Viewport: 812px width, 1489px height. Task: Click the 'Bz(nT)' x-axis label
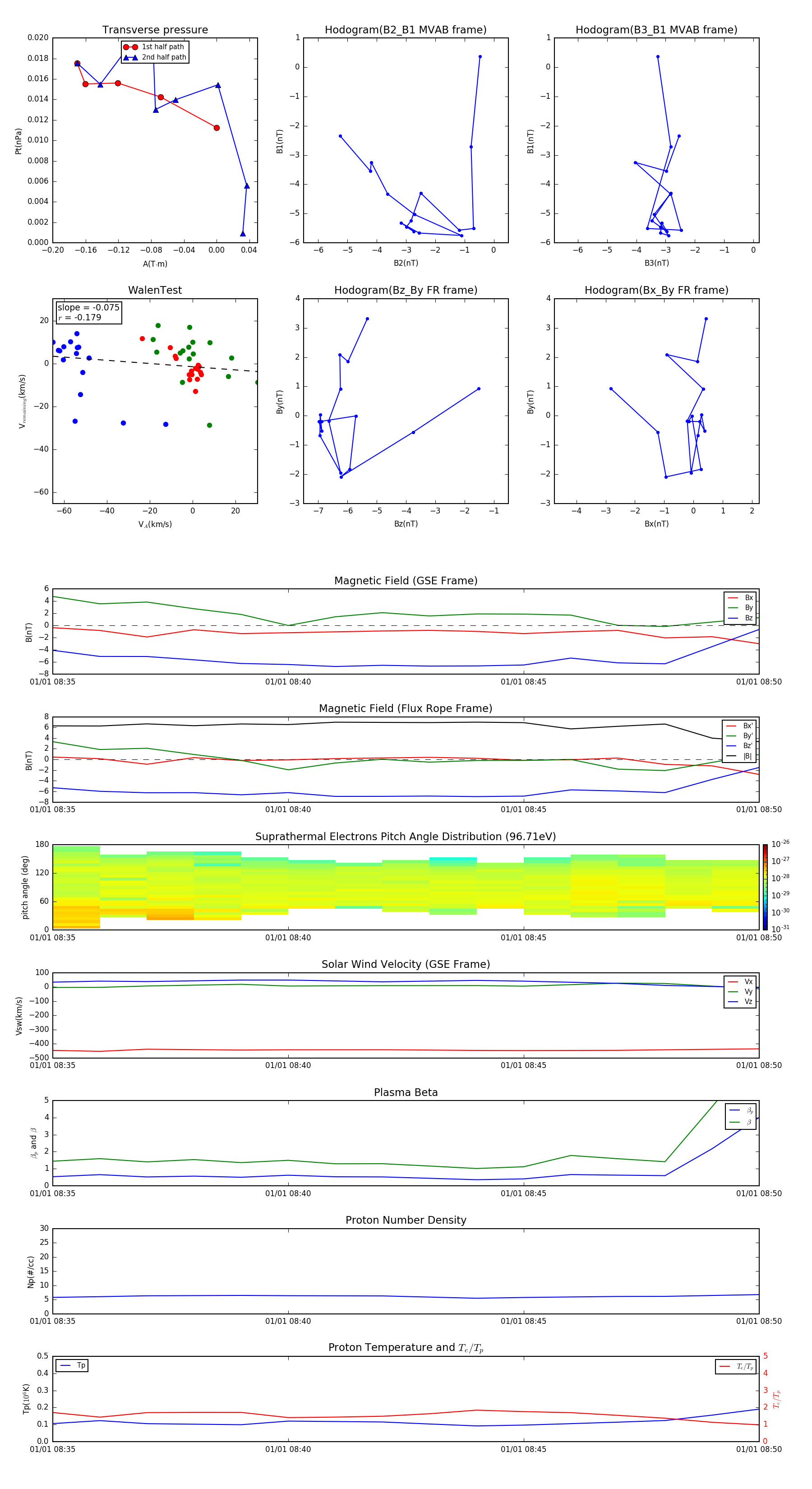tap(406, 524)
